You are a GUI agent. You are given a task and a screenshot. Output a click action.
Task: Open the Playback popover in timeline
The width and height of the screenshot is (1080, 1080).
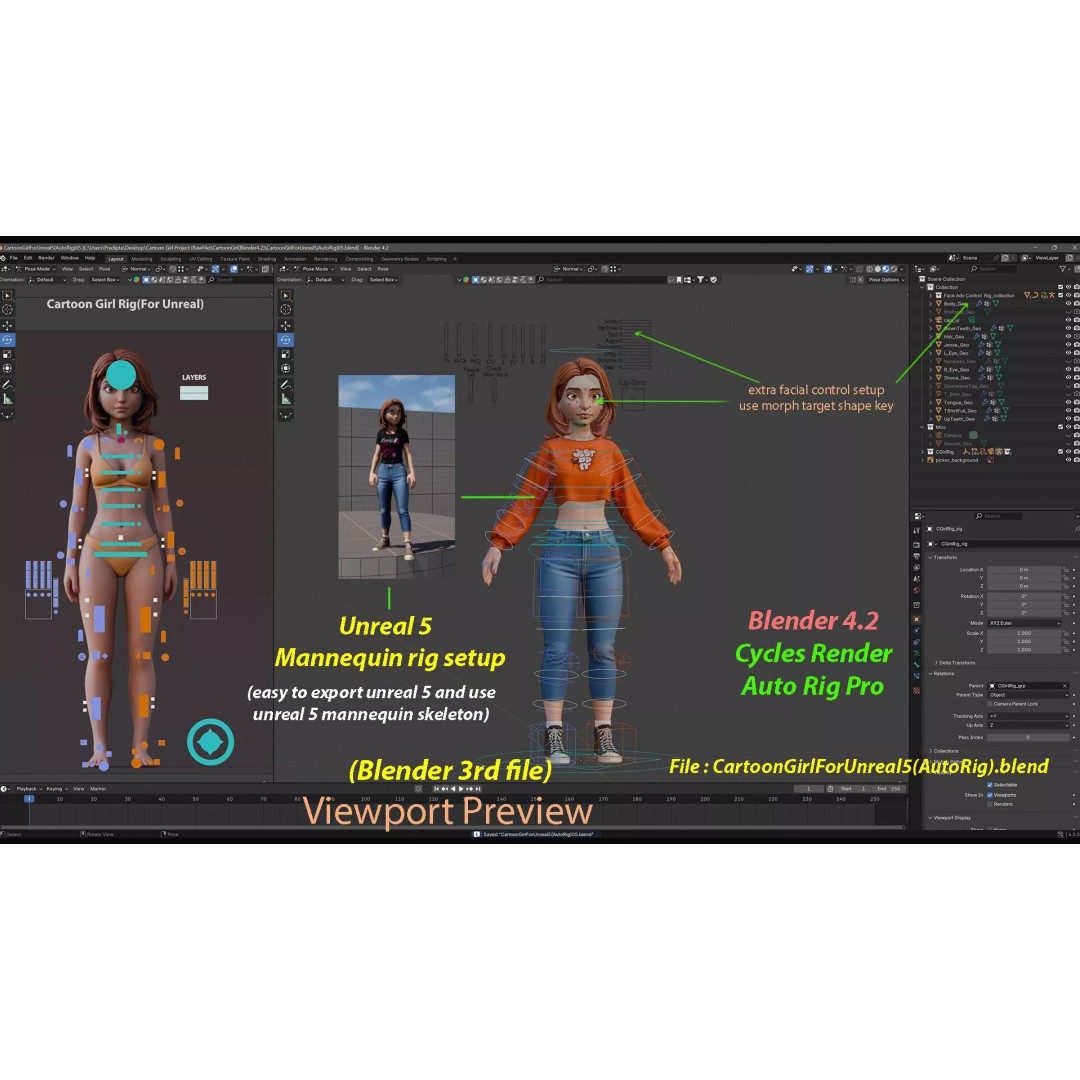[29, 789]
